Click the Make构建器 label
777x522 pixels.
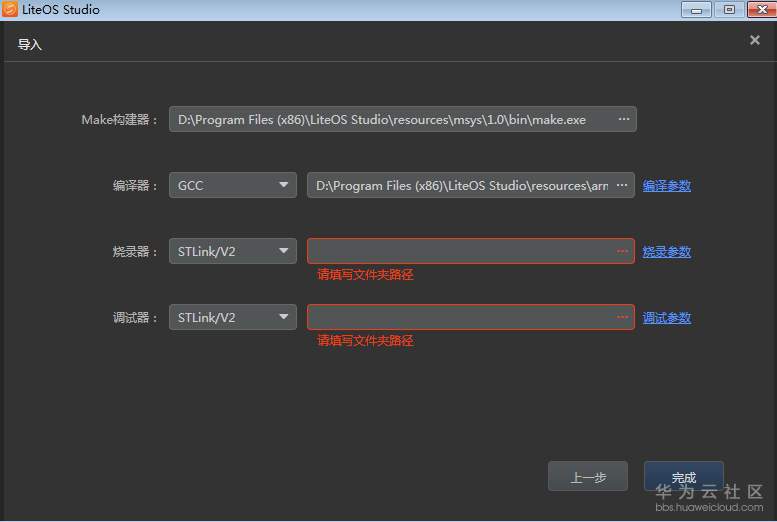click(x=119, y=120)
